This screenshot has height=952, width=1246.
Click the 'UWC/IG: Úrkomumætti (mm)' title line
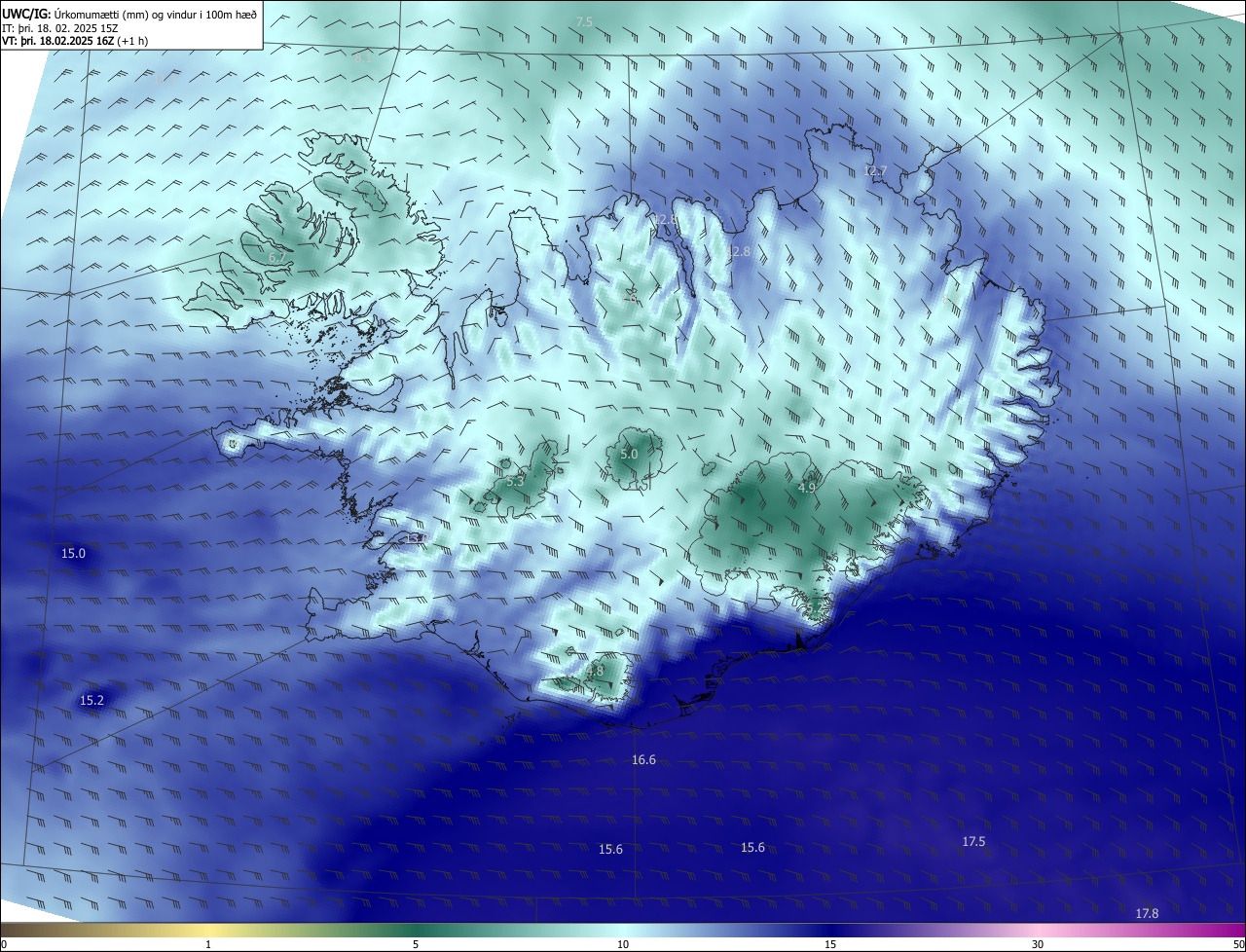tap(130, 14)
